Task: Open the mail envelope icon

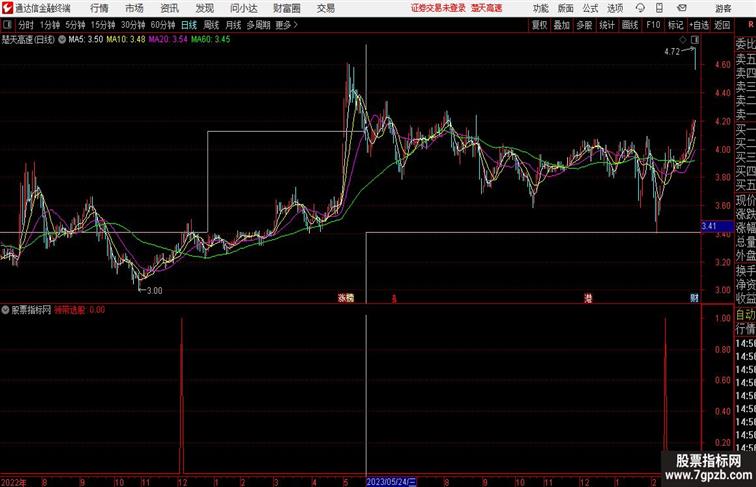Action: [x=682, y=8]
